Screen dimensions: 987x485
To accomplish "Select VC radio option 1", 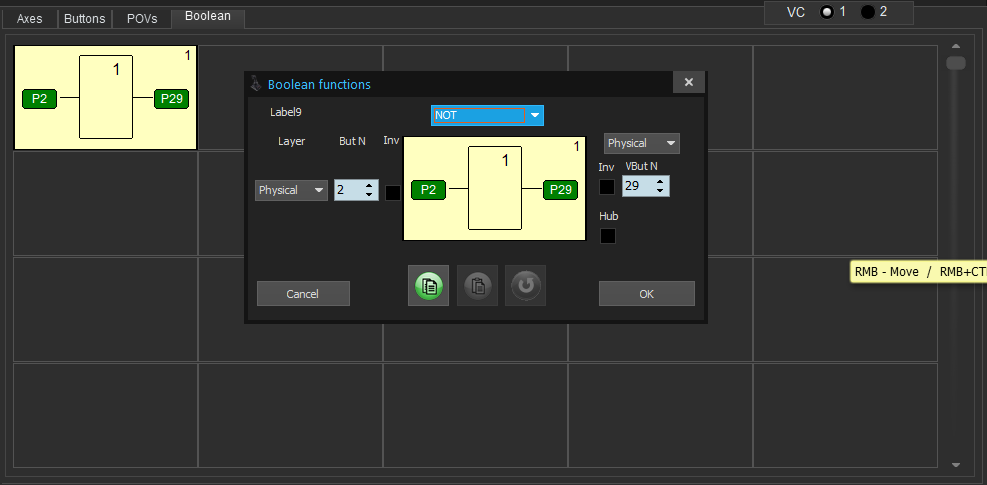I will 826,12.
